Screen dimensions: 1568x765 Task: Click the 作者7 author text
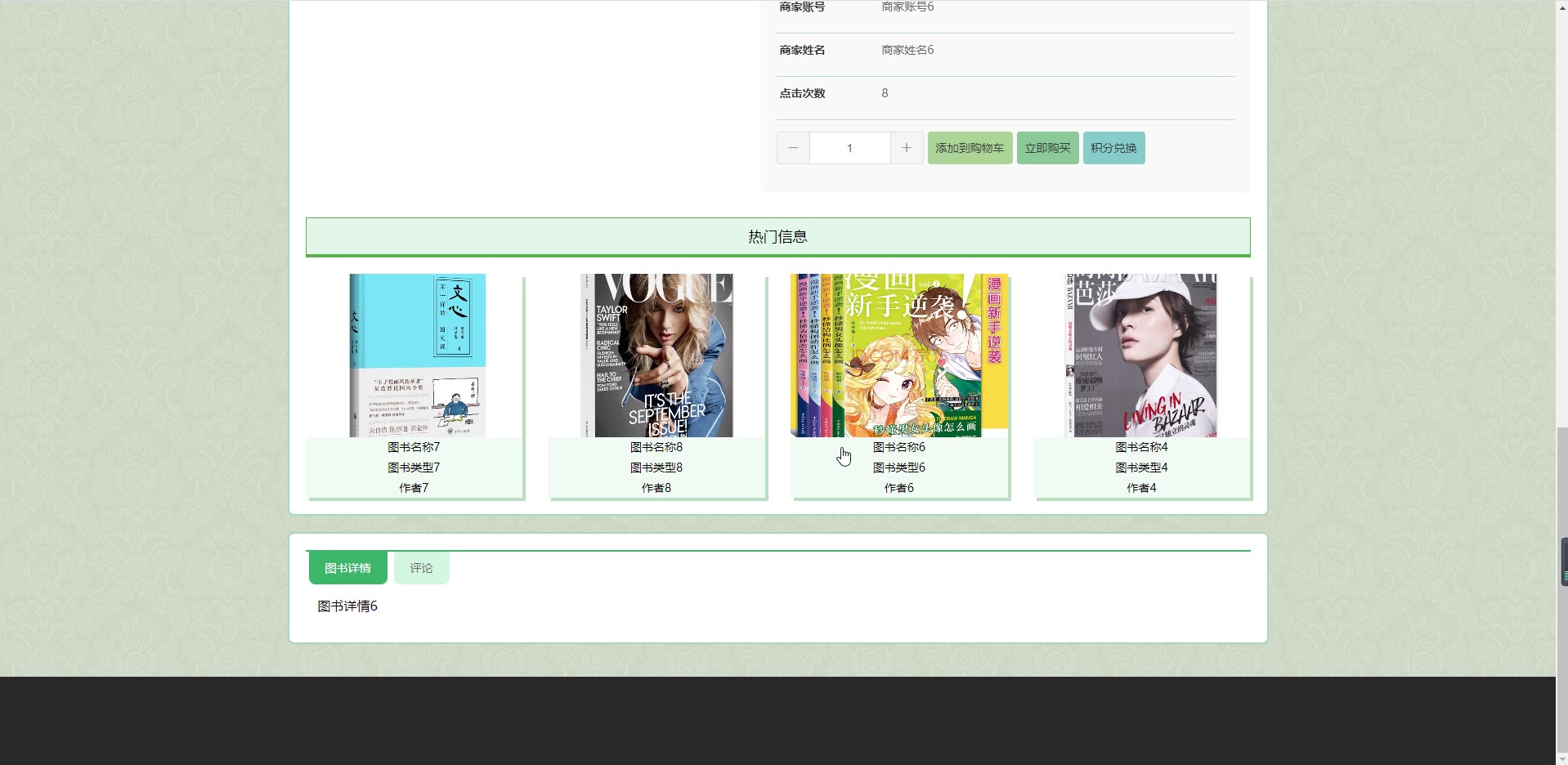(x=414, y=488)
